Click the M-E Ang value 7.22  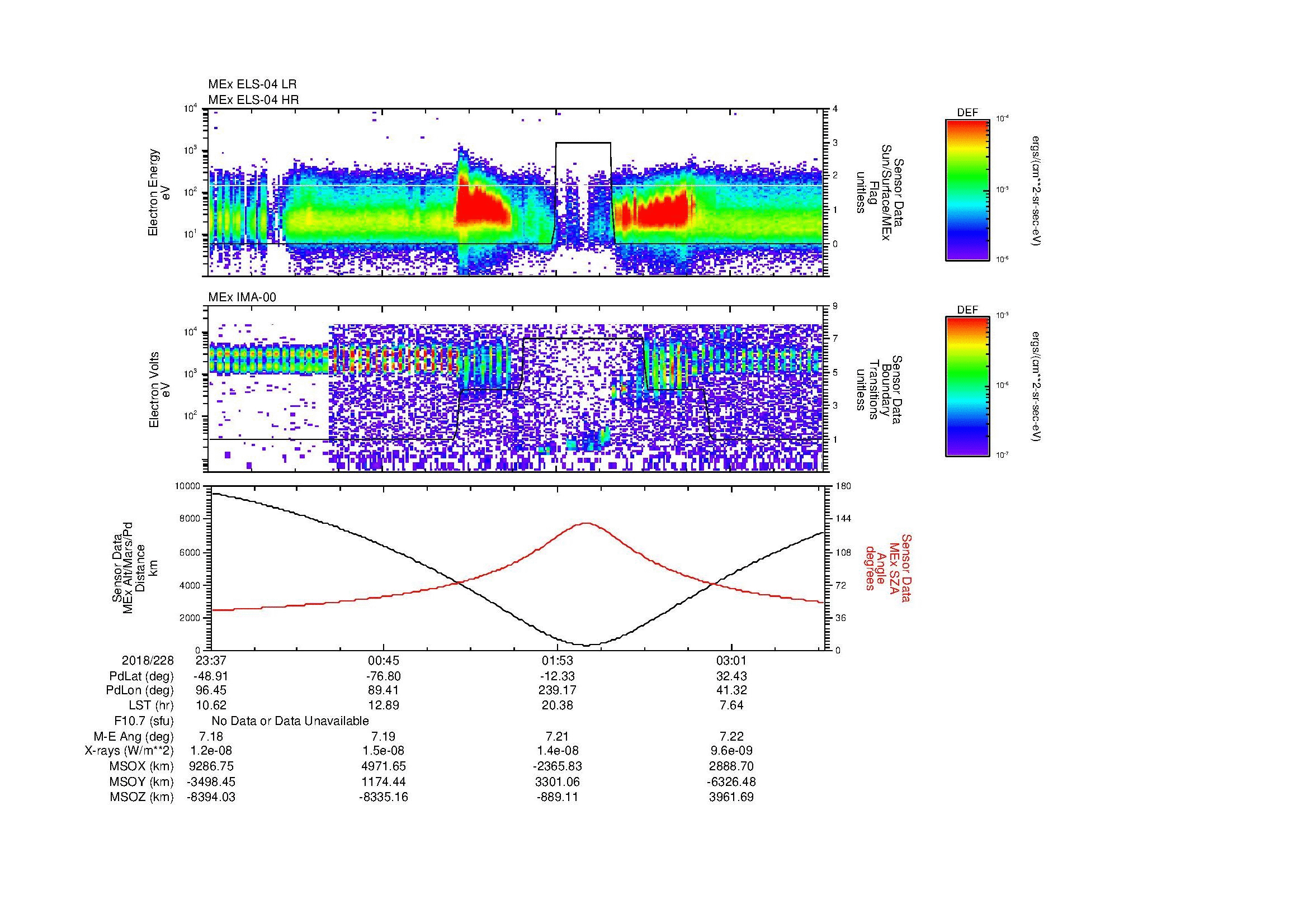tap(731, 736)
